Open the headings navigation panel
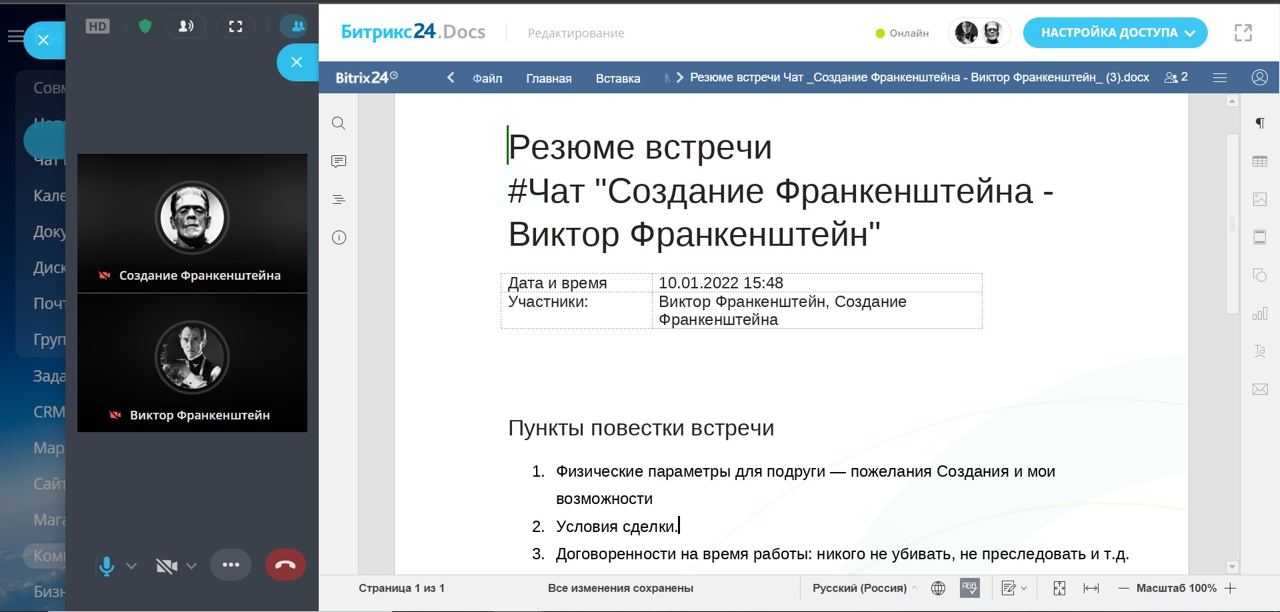The height and width of the screenshot is (612, 1280). pyautogui.click(x=338, y=200)
